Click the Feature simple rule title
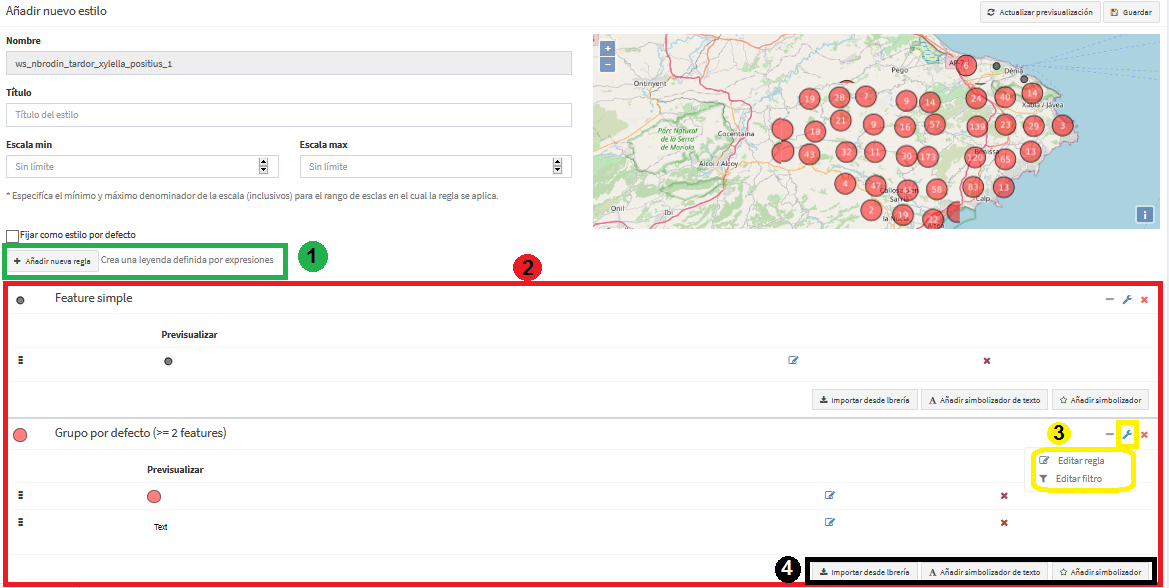This screenshot has height=588, width=1169. pos(93,298)
